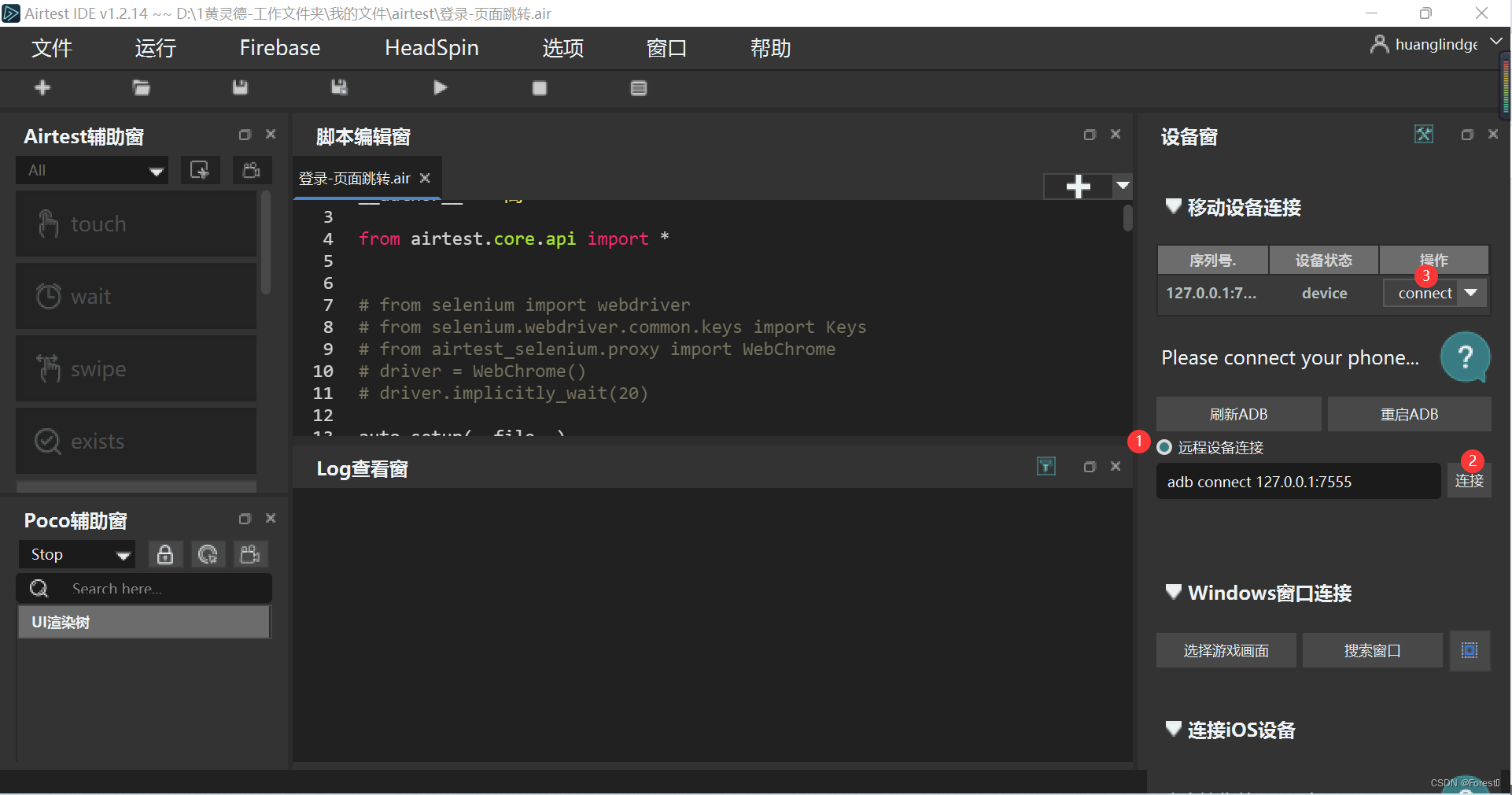Select the swipe action
1512x795 pixels.
(x=136, y=368)
